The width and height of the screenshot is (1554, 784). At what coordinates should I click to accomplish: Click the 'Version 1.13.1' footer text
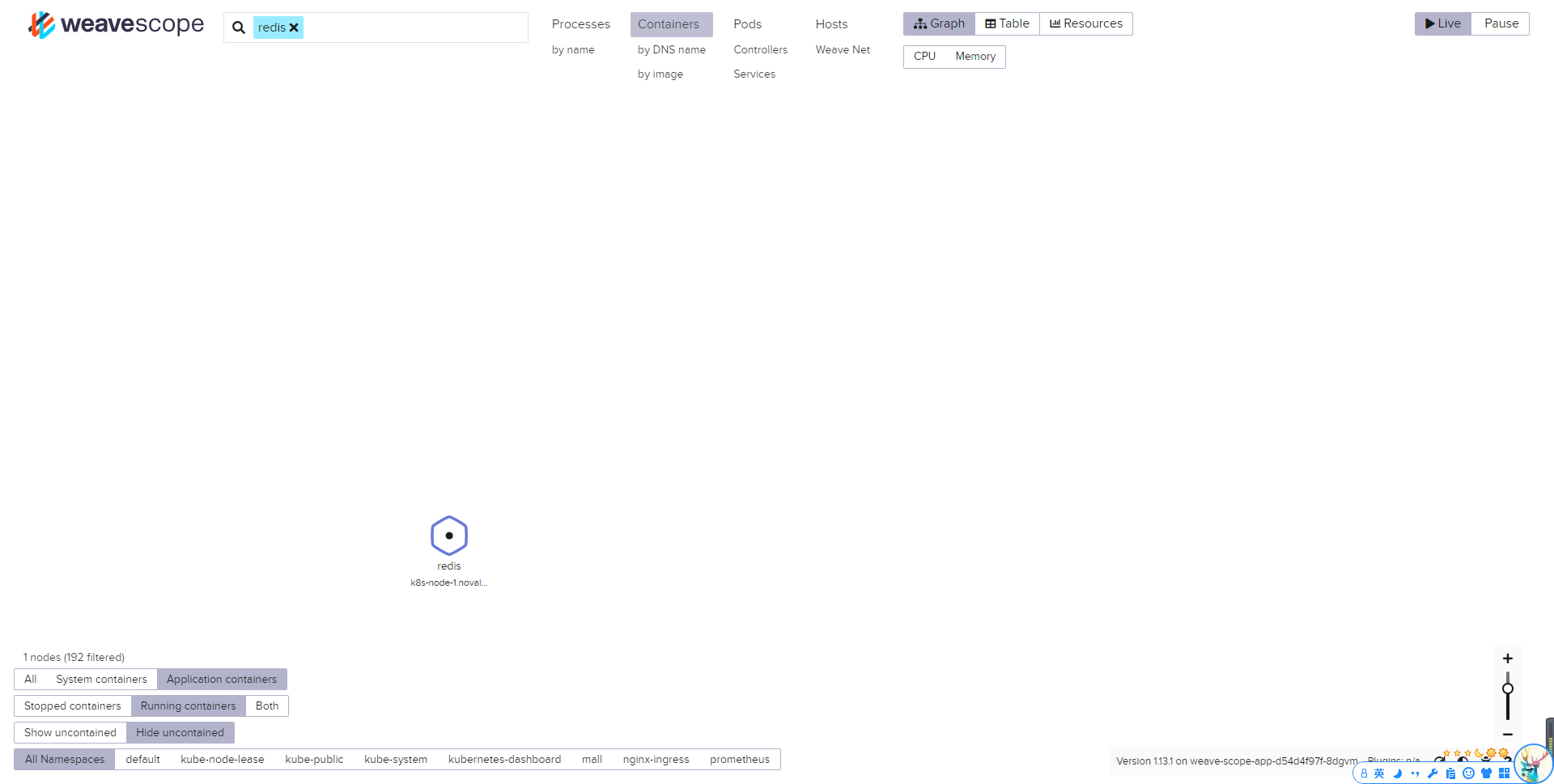click(1237, 761)
